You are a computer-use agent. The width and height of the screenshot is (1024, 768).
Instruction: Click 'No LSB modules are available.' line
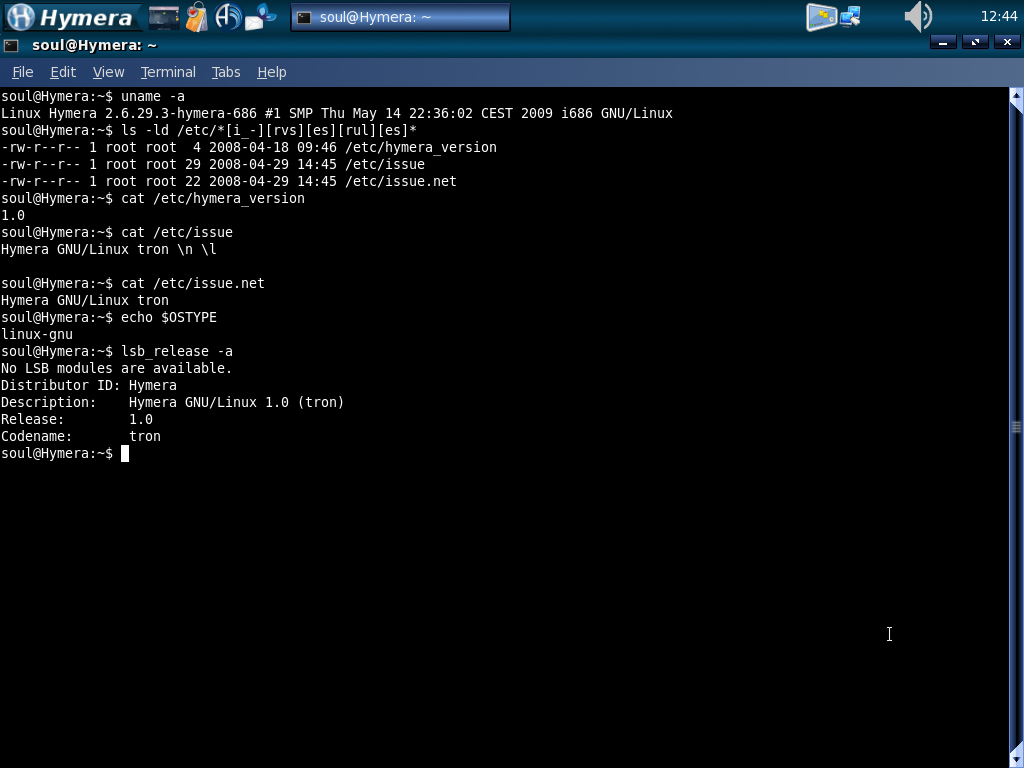click(x=117, y=368)
